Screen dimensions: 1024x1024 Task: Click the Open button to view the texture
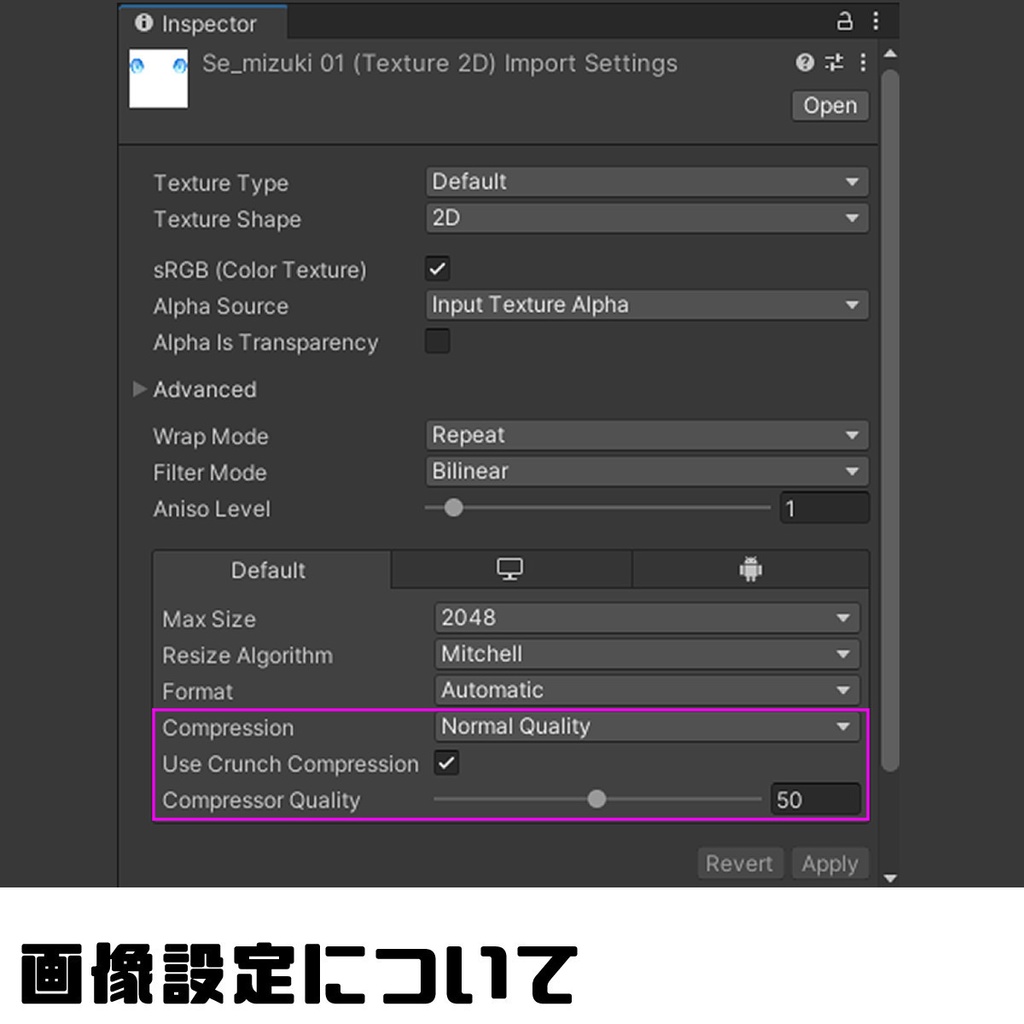pos(829,105)
